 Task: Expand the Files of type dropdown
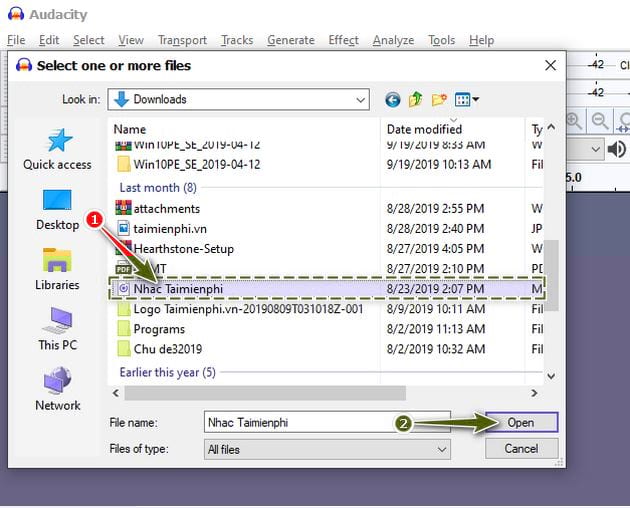pyautogui.click(x=442, y=449)
